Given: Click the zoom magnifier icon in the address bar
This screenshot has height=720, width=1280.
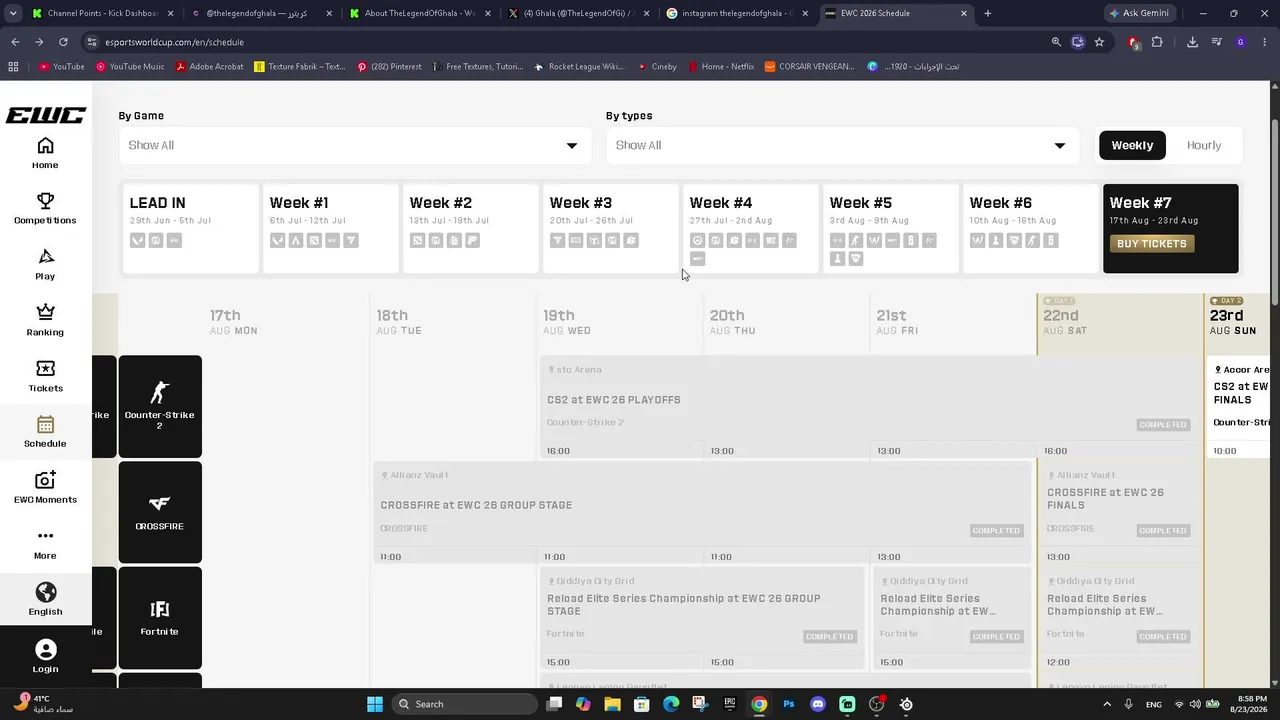Looking at the screenshot, I should tap(1056, 42).
